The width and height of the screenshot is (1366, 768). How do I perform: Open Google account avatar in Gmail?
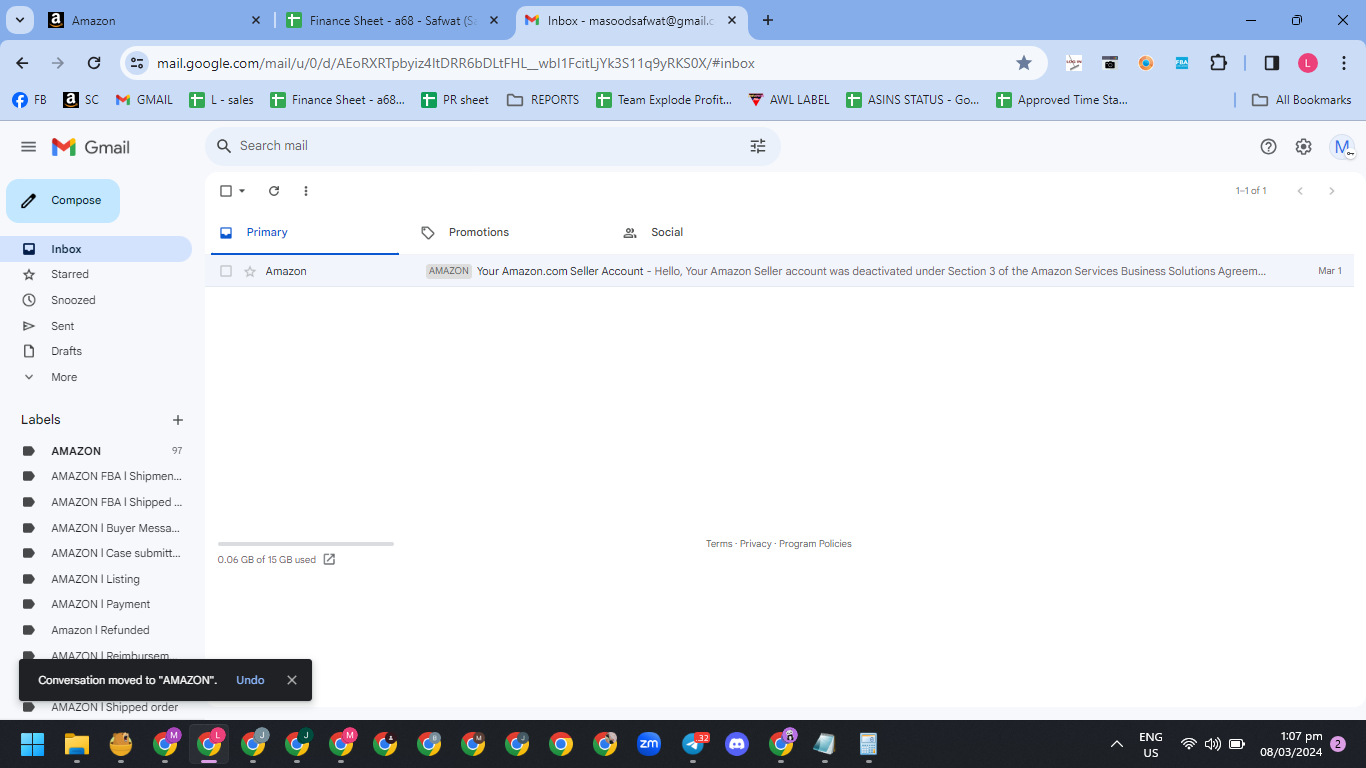[x=1342, y=147]
